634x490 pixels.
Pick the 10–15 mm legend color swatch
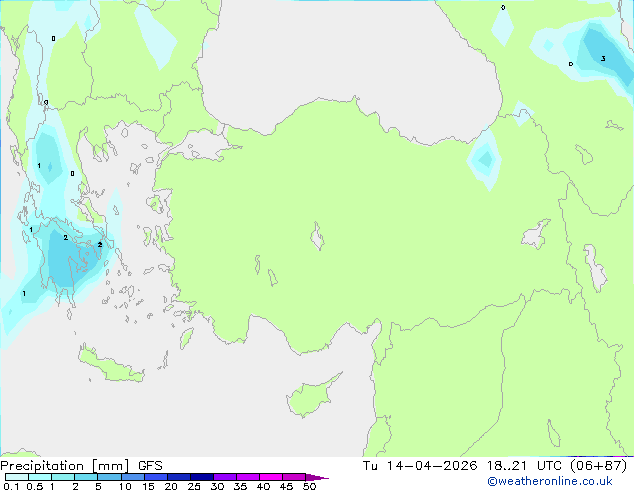point(132,477)
